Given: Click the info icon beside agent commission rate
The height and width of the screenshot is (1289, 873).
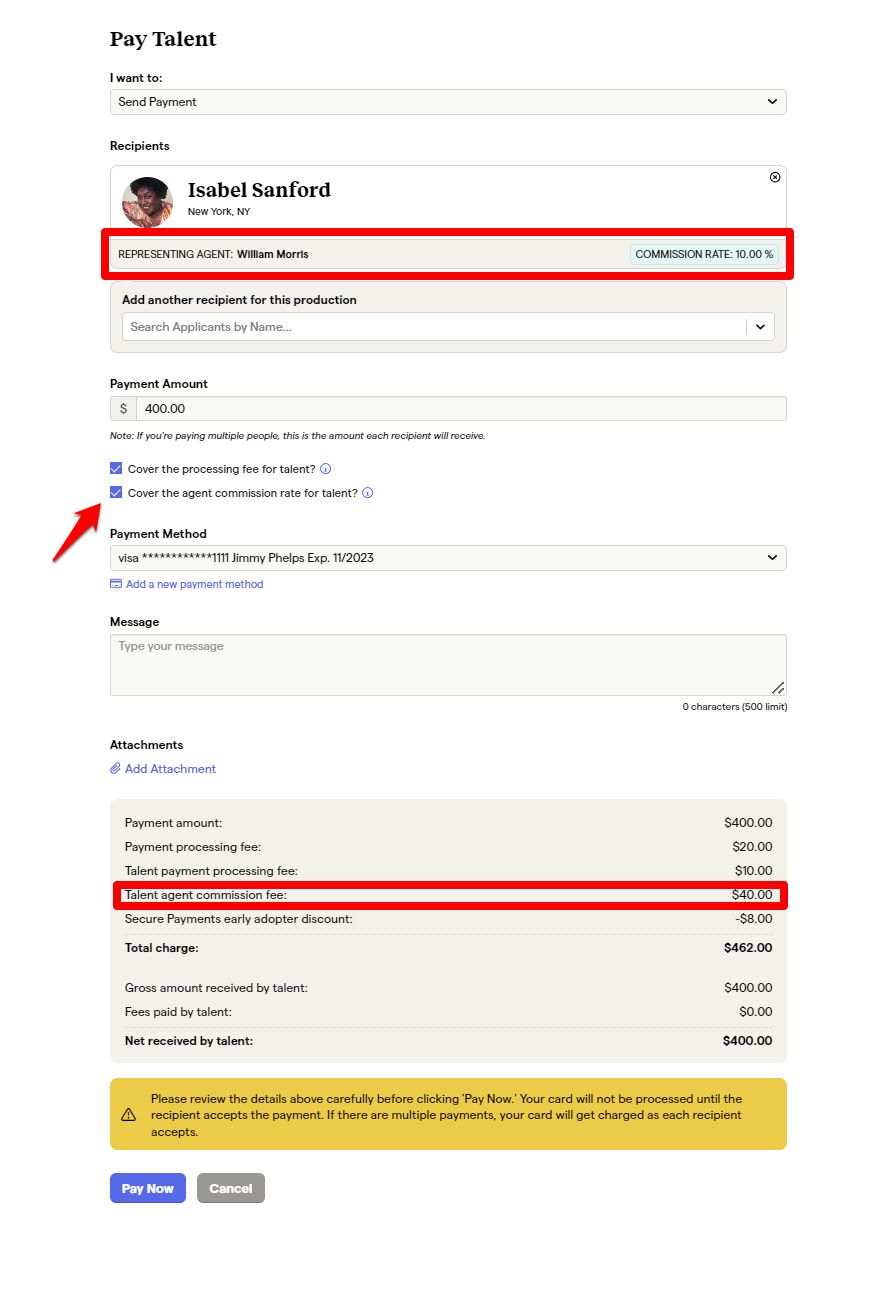Looking at the screenshot, I should point(367,493).
